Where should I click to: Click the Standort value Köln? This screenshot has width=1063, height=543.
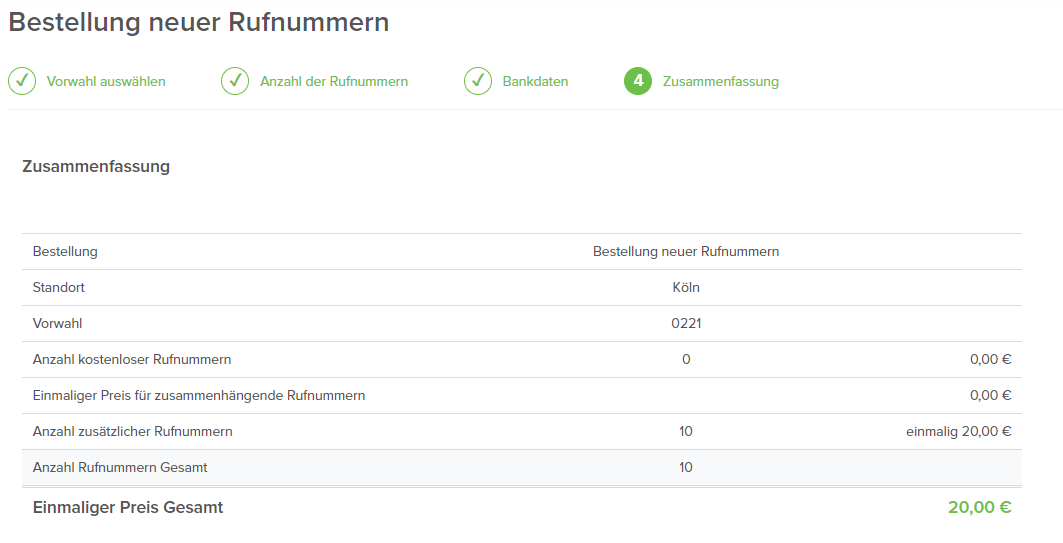point(686,287)
